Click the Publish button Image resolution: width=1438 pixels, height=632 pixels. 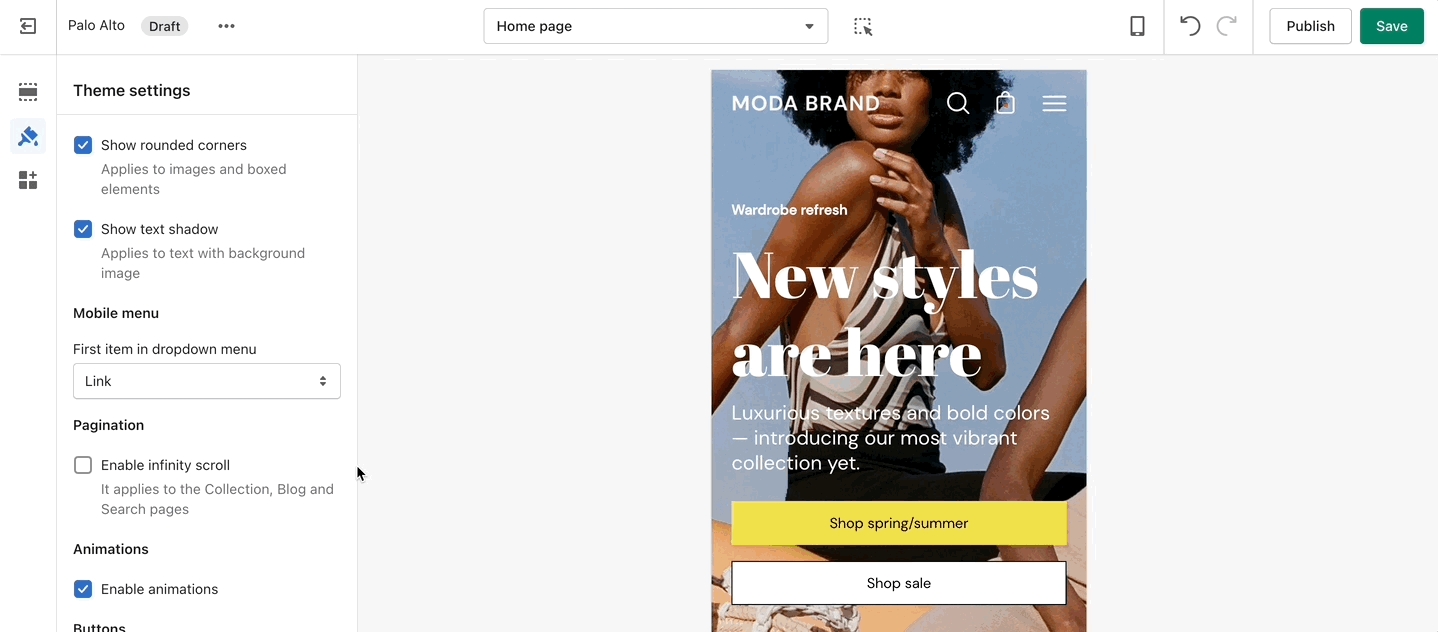(1310, 26)
